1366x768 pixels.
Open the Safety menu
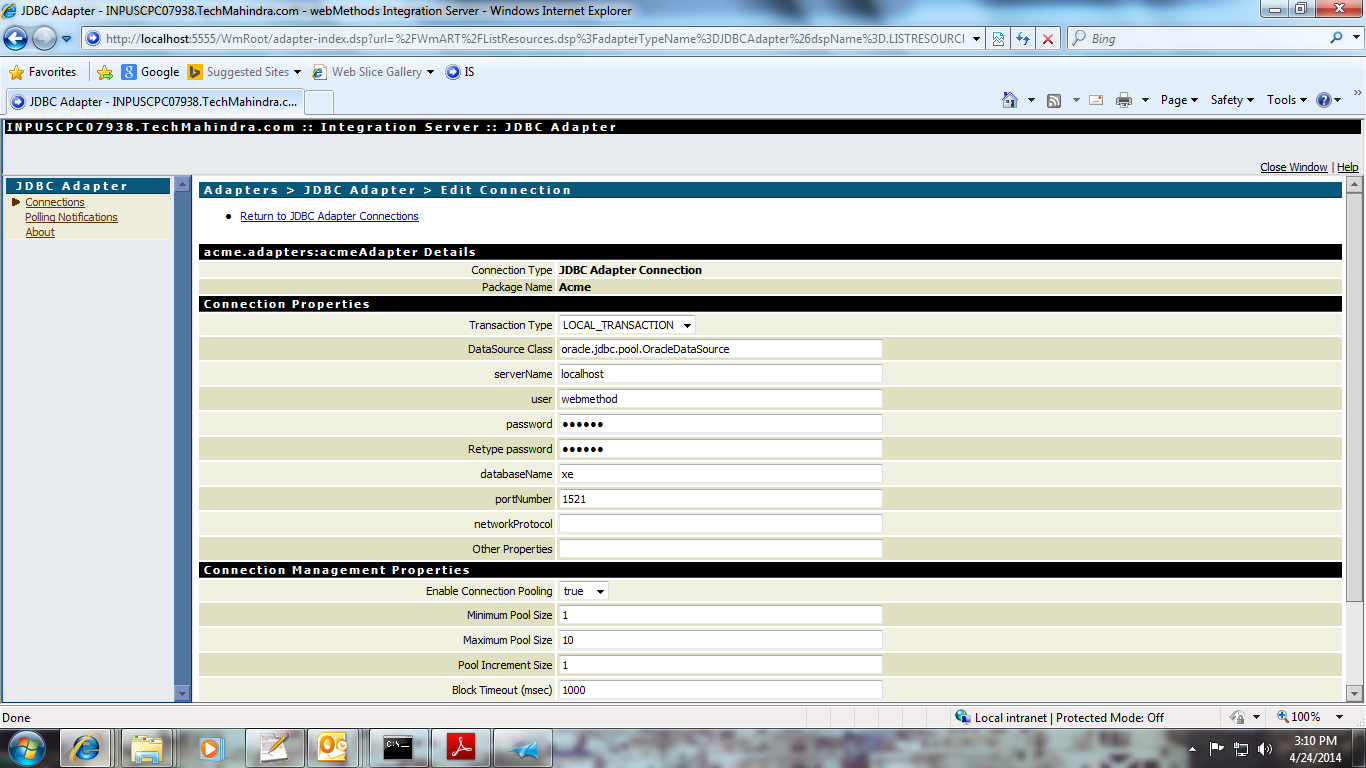click(x=1232, y=100)
